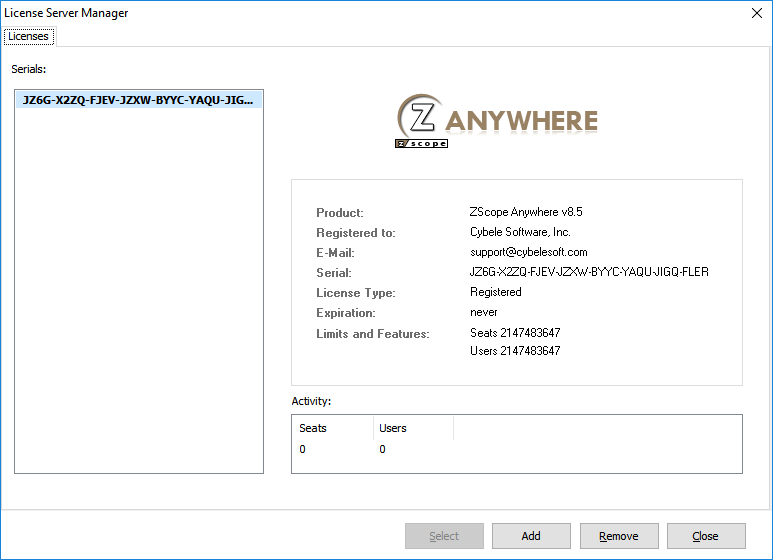
Task: Click the Close button
Action: pos(706,536)
